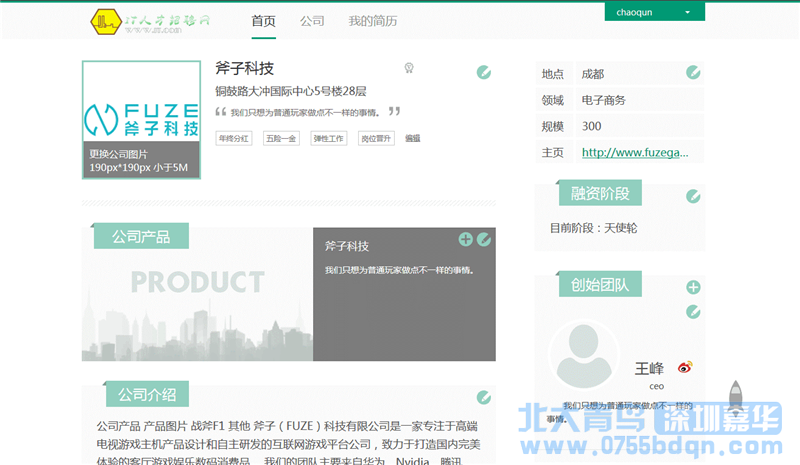This screenshot has height=465, width=800.
Task: Edit company name and address info
Action: click(484, 72)
